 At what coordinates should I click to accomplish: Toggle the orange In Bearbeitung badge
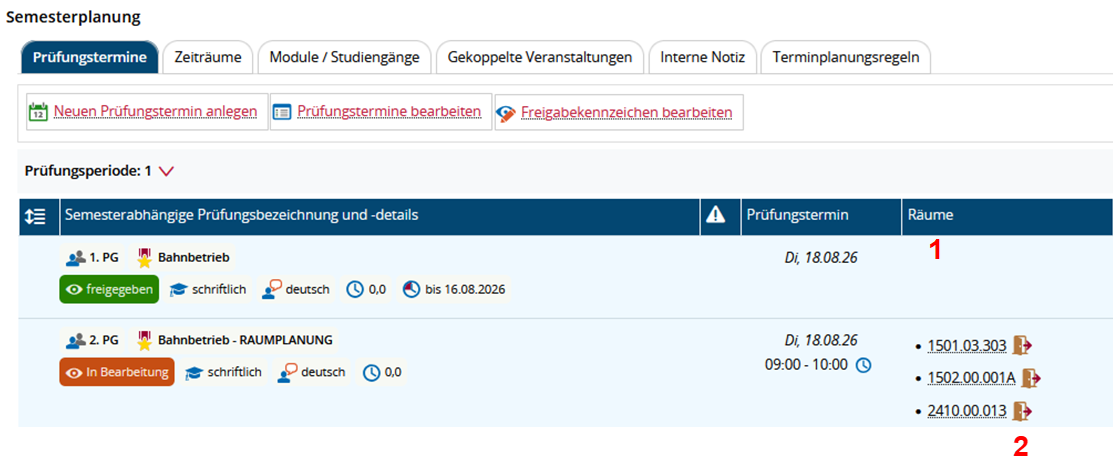117,372
